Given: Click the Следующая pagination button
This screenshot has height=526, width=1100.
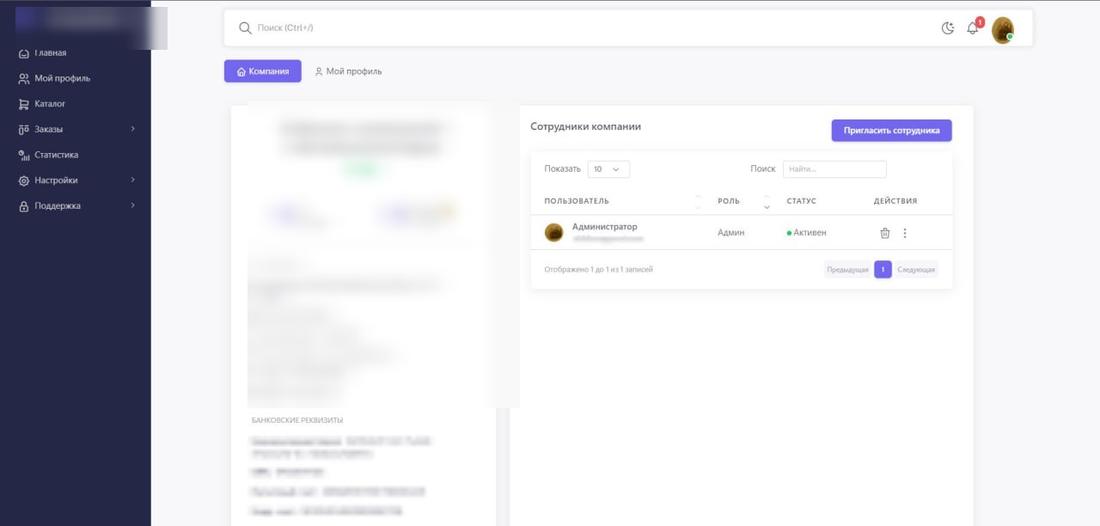Looking at the screenshot, I should [916, 269].
